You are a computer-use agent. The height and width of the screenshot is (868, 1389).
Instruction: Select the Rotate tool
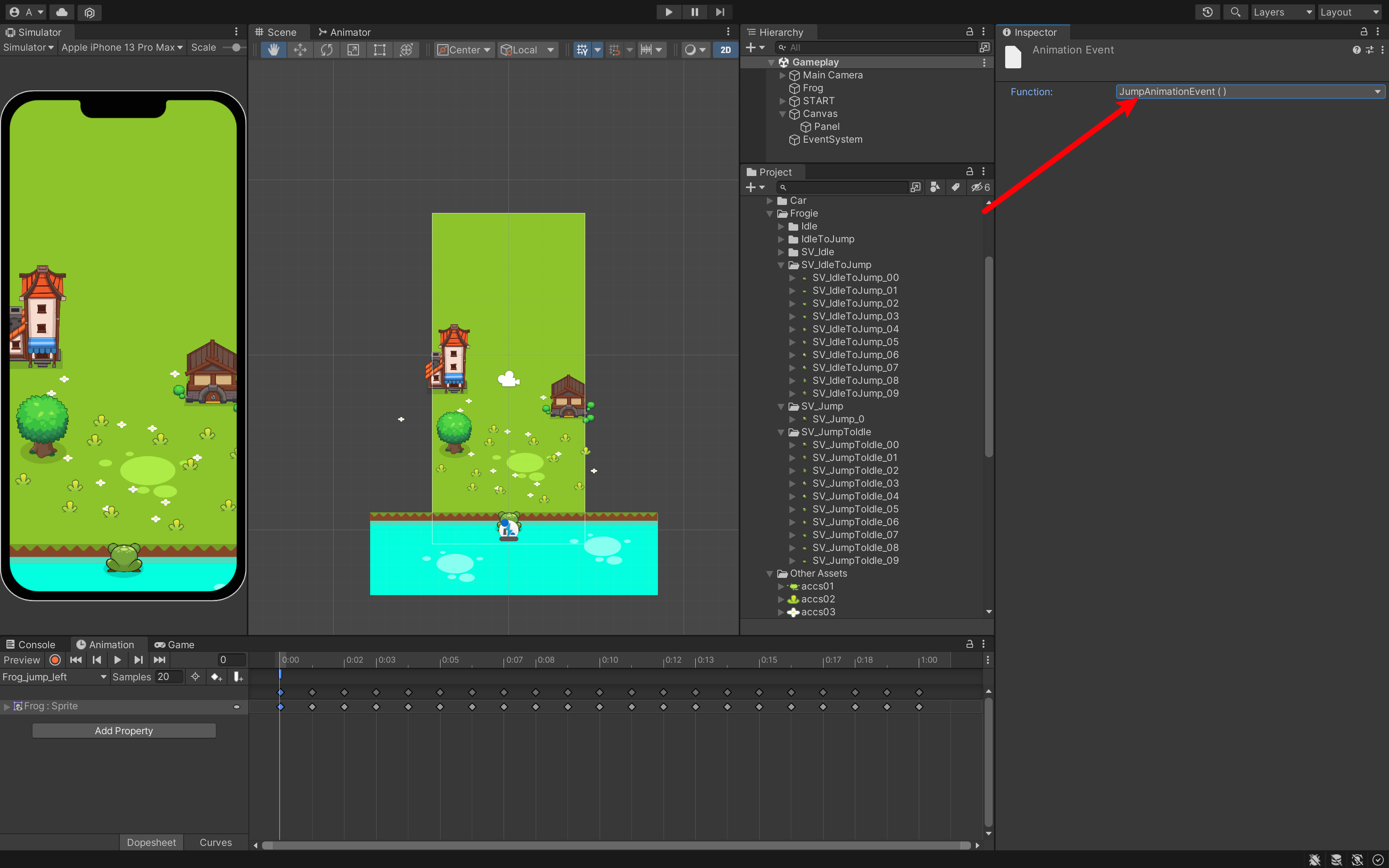tap(327, 50)
